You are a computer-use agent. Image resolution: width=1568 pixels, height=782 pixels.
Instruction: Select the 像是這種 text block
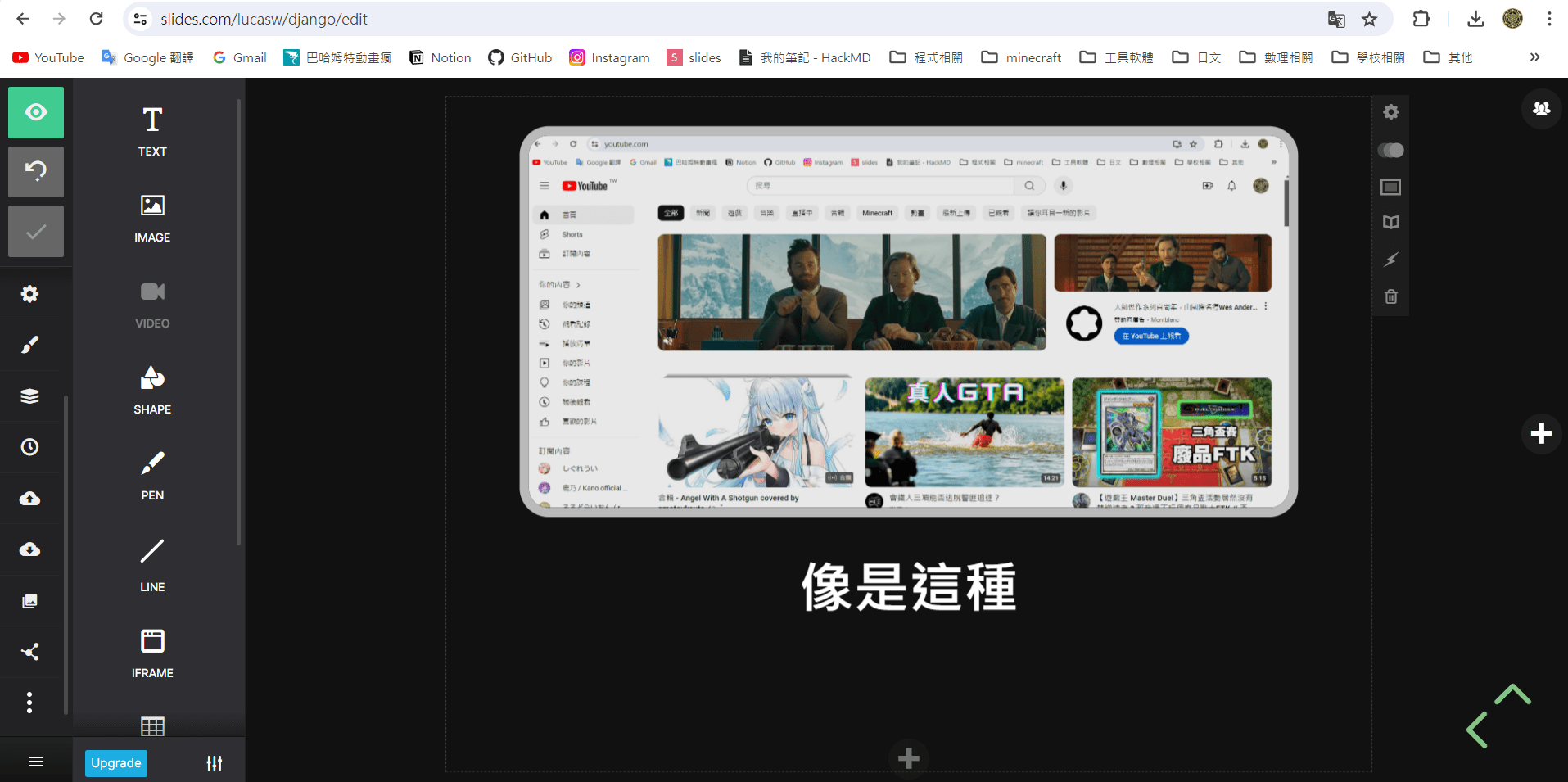point(909,587)
